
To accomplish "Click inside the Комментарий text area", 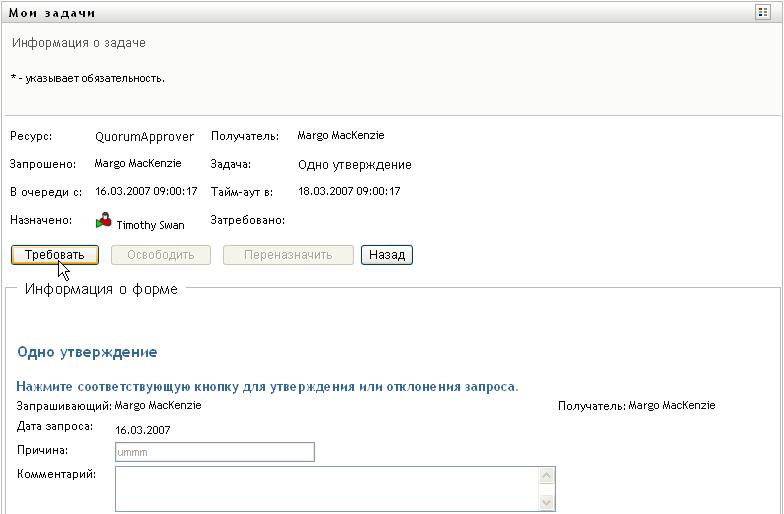I will pos(327,489).
